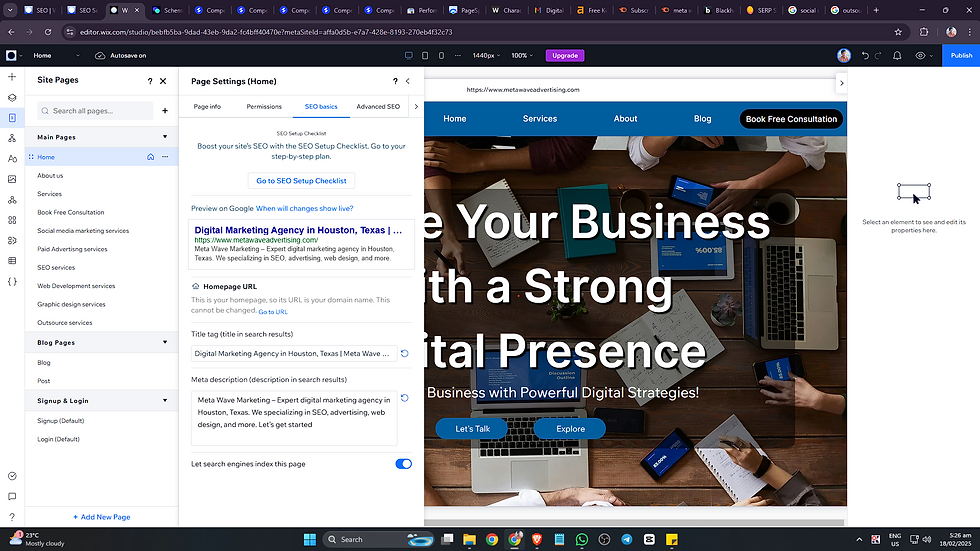
Task: Select the mobile breakpoint icon in top bar
Action: (441, 56)
